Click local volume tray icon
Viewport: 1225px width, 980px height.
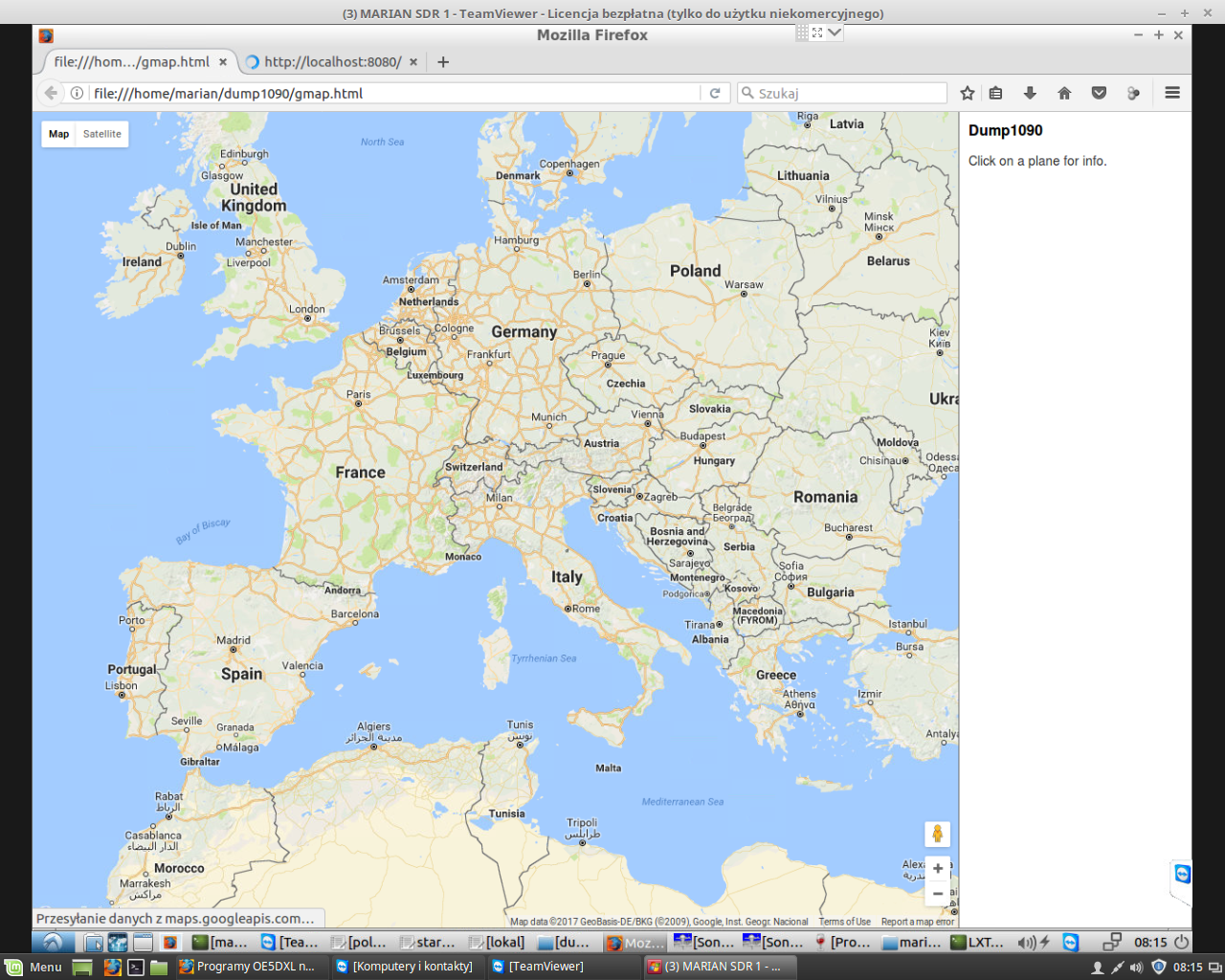coord(1136,968)
